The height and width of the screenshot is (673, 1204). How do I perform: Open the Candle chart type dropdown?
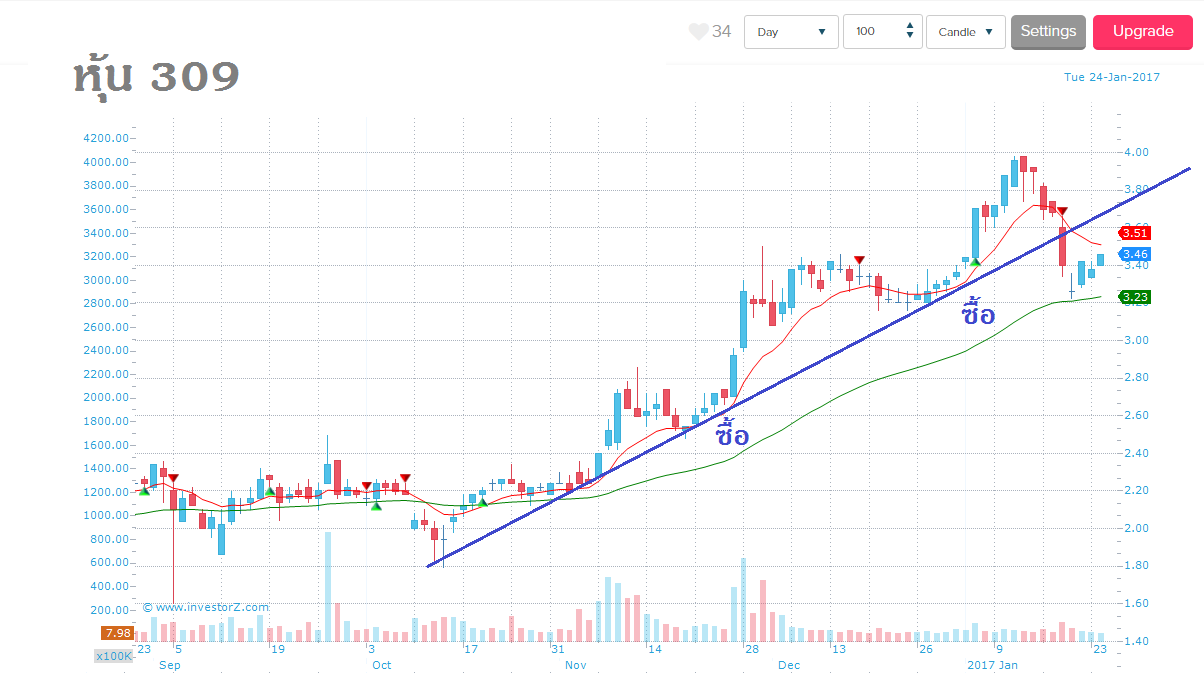(965, 32)
